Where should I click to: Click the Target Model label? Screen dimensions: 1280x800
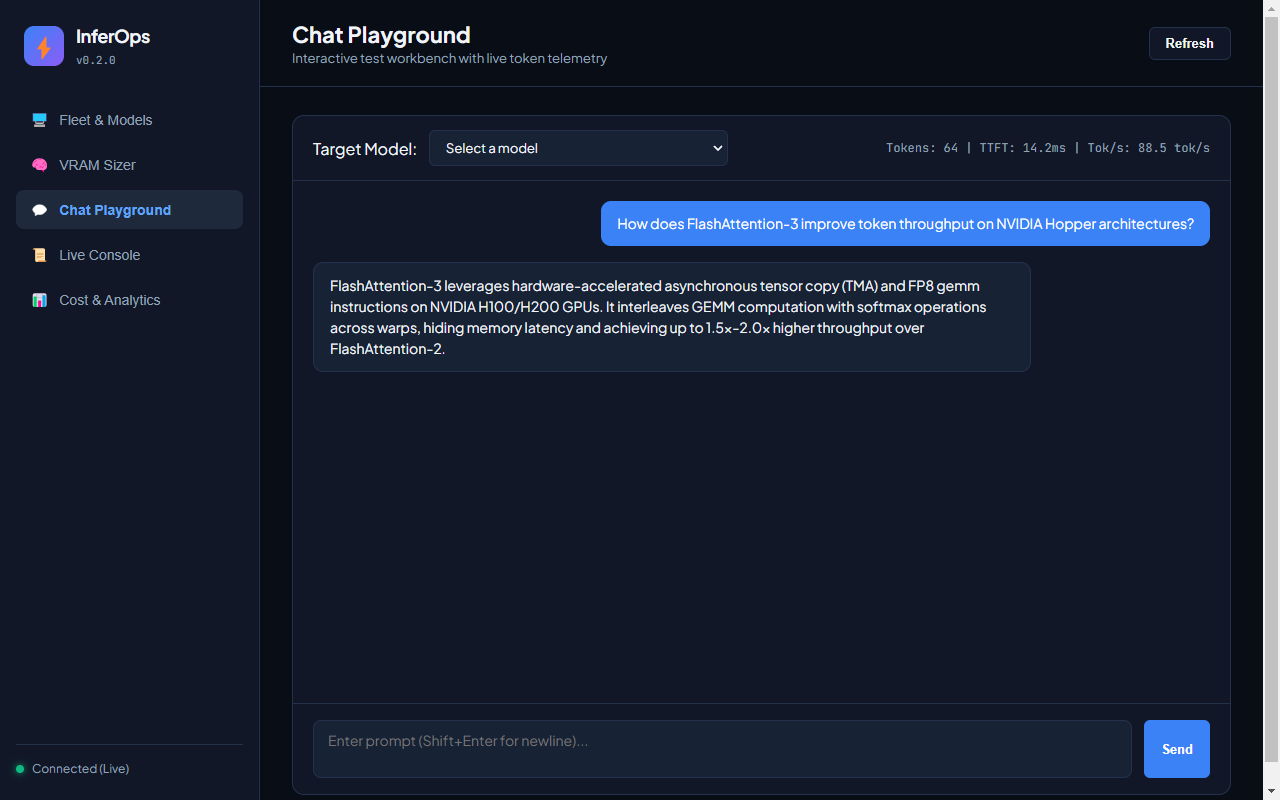(x=364, y=149)
